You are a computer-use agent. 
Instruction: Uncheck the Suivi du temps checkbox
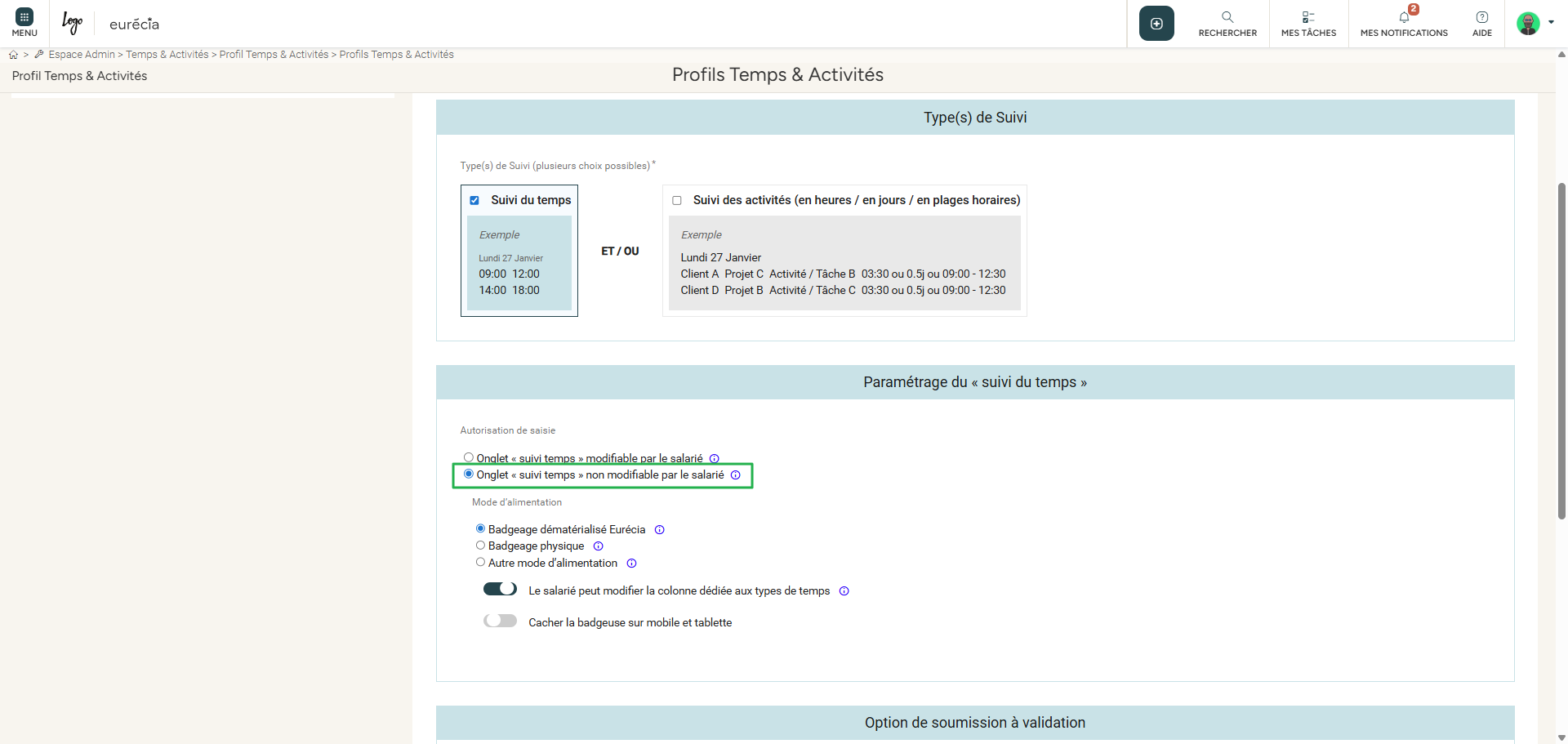(474, 201)
